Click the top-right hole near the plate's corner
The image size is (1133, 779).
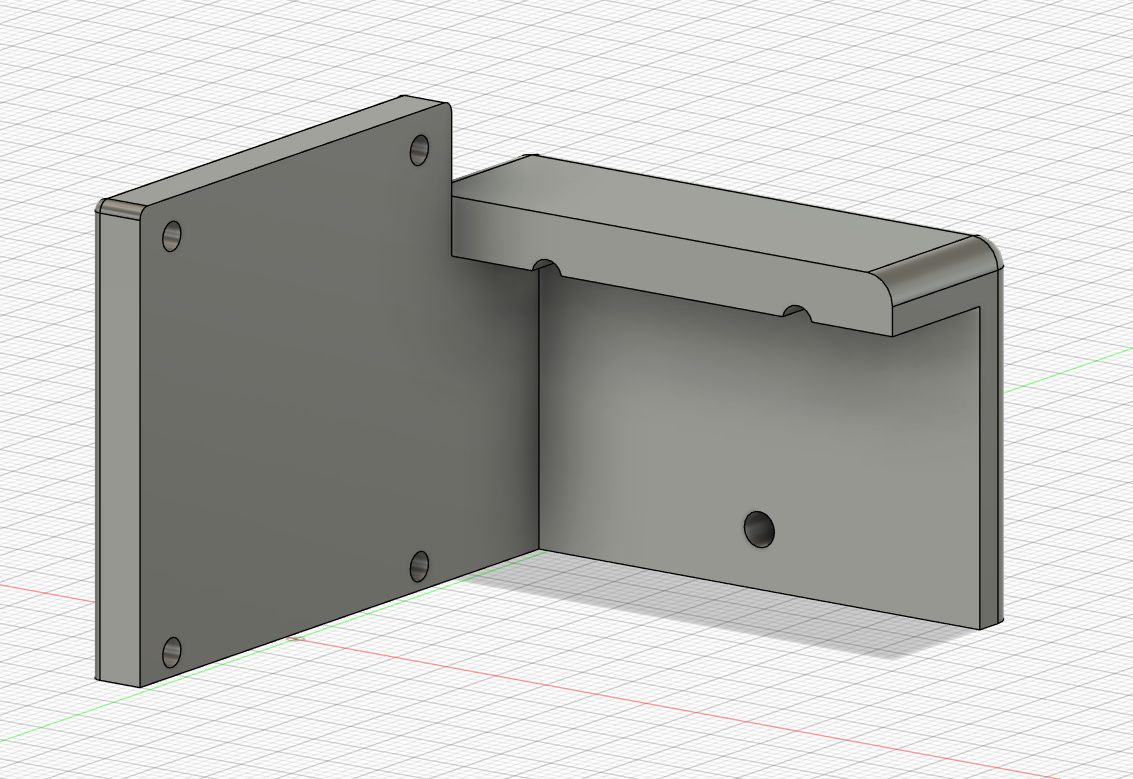(x=421, y=148)
